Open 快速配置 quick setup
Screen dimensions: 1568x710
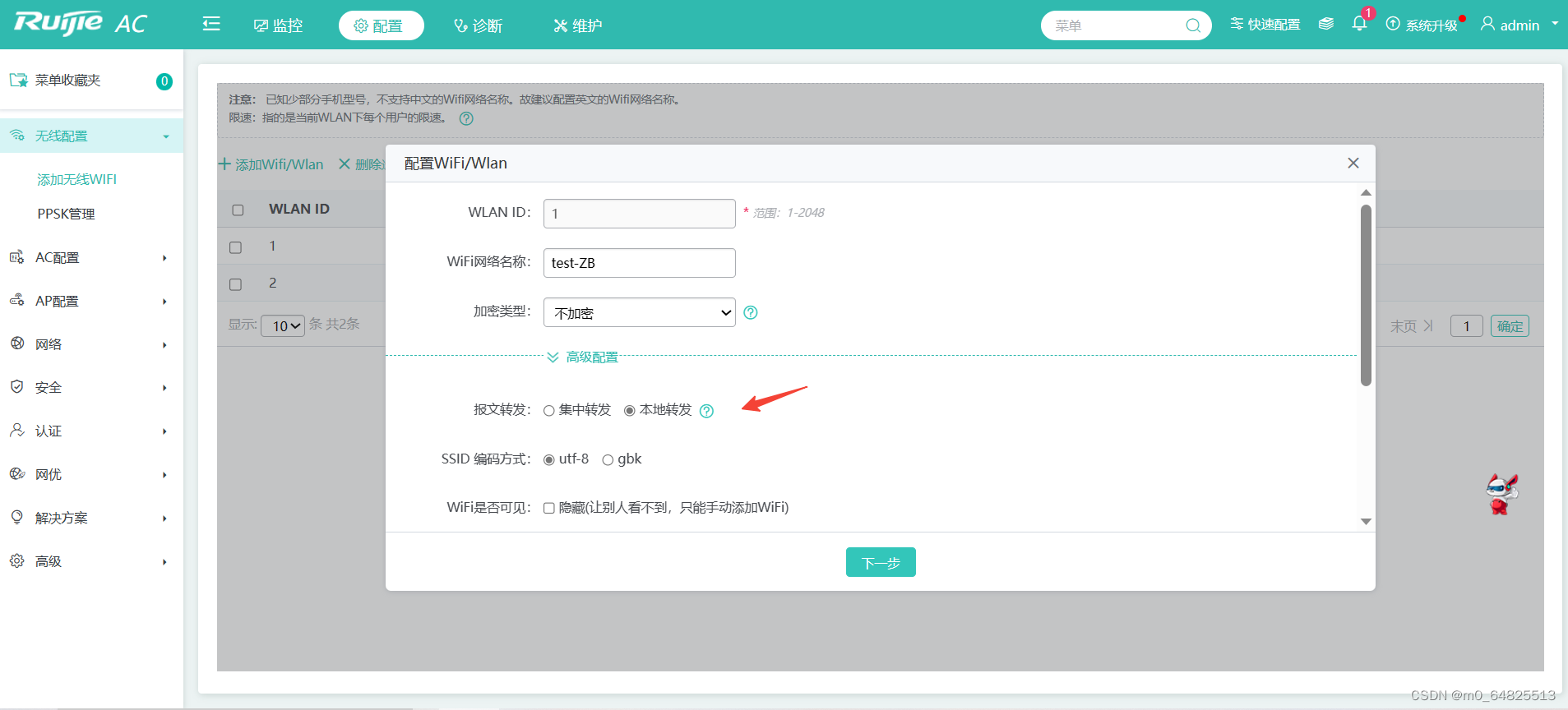tap(1265, 25)
